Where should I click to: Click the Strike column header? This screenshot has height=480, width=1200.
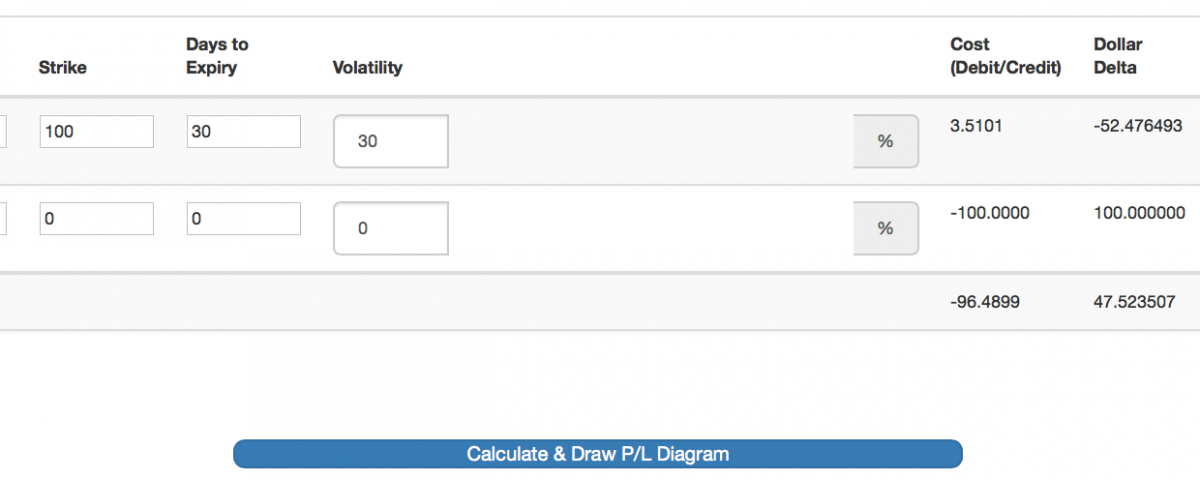[x=62, y=68]
